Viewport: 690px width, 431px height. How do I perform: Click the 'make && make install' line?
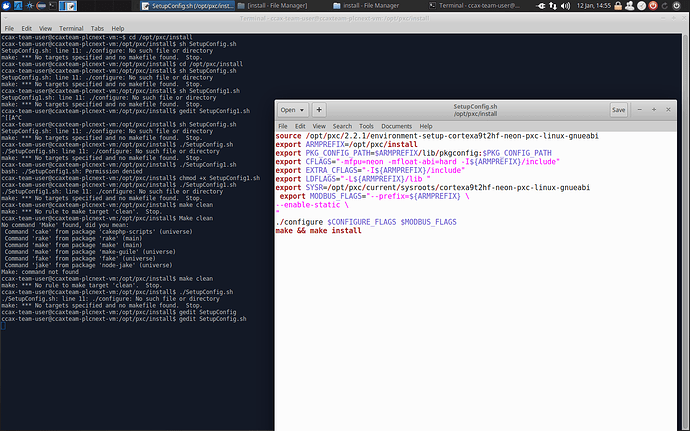click(x=318, y=231)
